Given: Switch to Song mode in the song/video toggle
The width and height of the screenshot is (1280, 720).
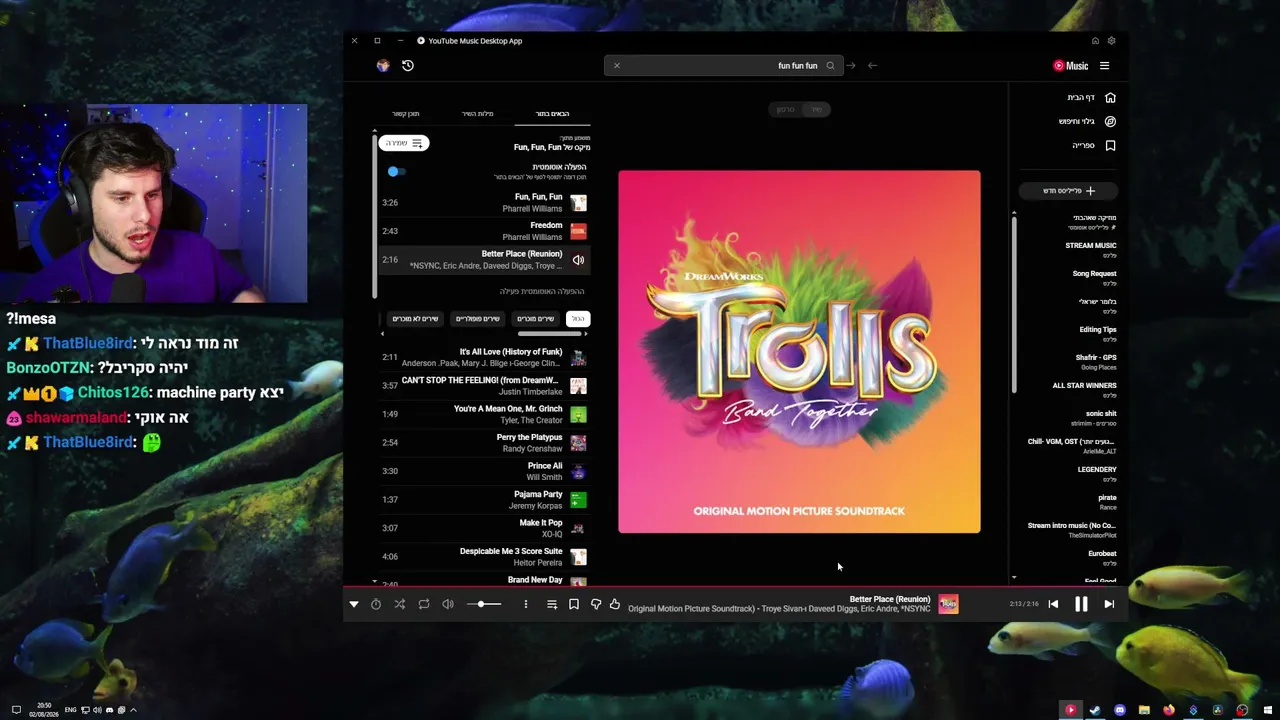Looking at the screenshot, I should click(x=817, y=110).
